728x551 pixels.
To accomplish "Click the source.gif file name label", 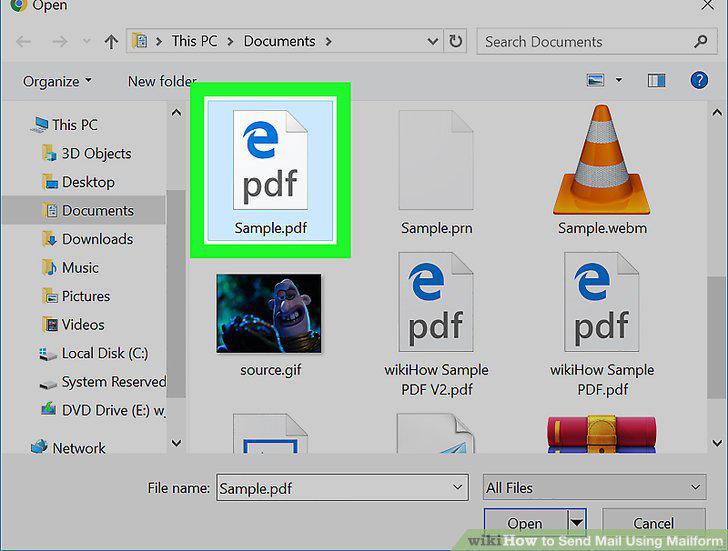I will point(271,370).
